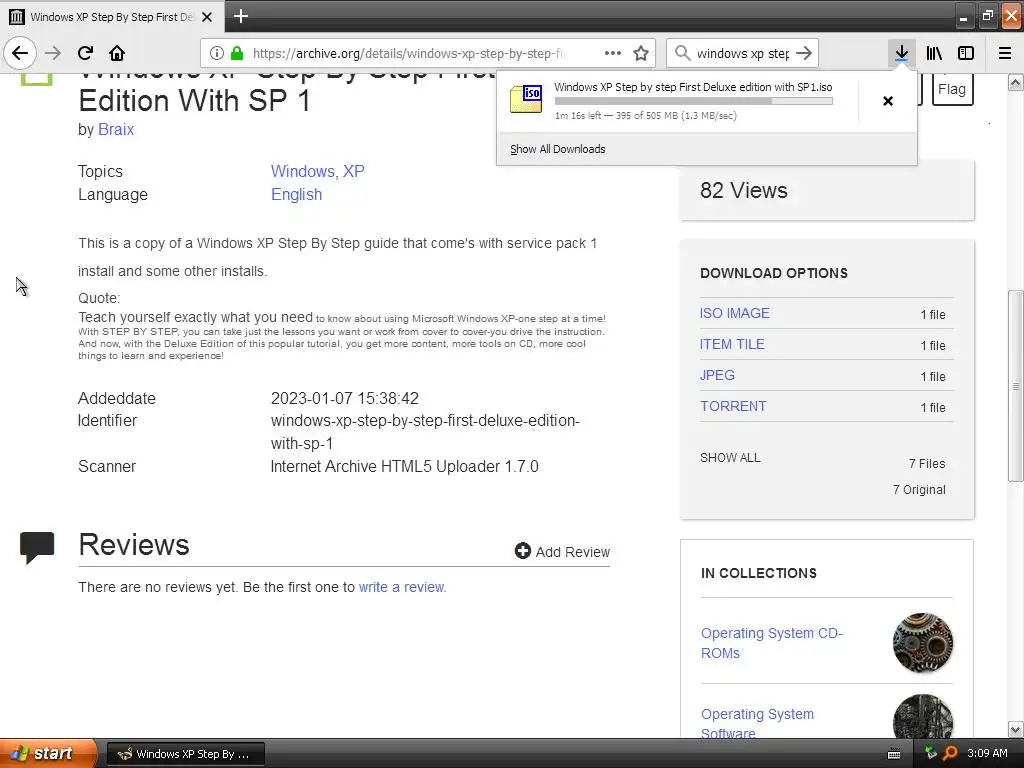Image resolution: width=1024 pixels, height=768 pixels.
Task: Click Show All Downloads
Action: pos(558,149)
